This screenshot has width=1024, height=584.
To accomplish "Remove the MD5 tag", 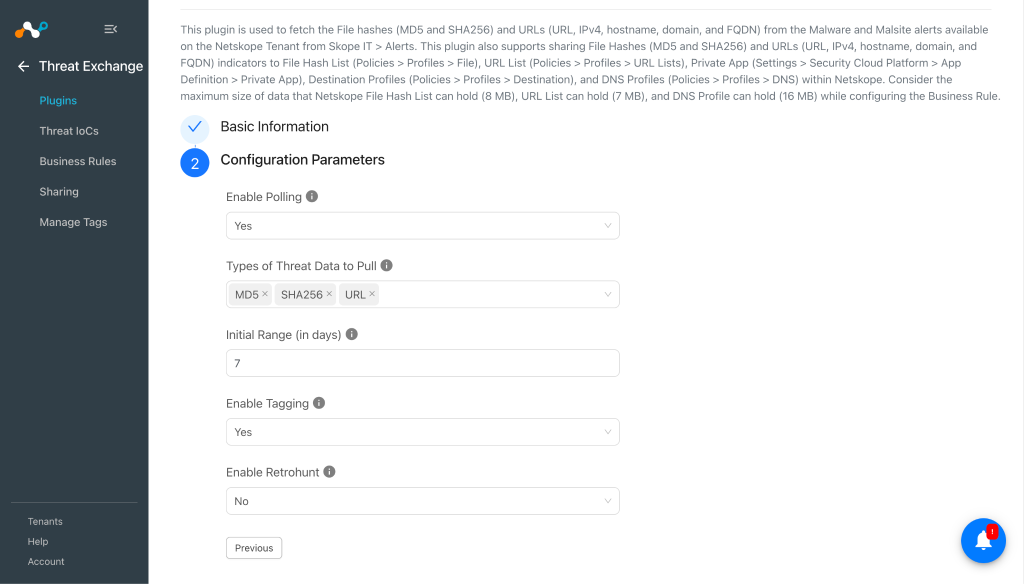I will point(265,294).
